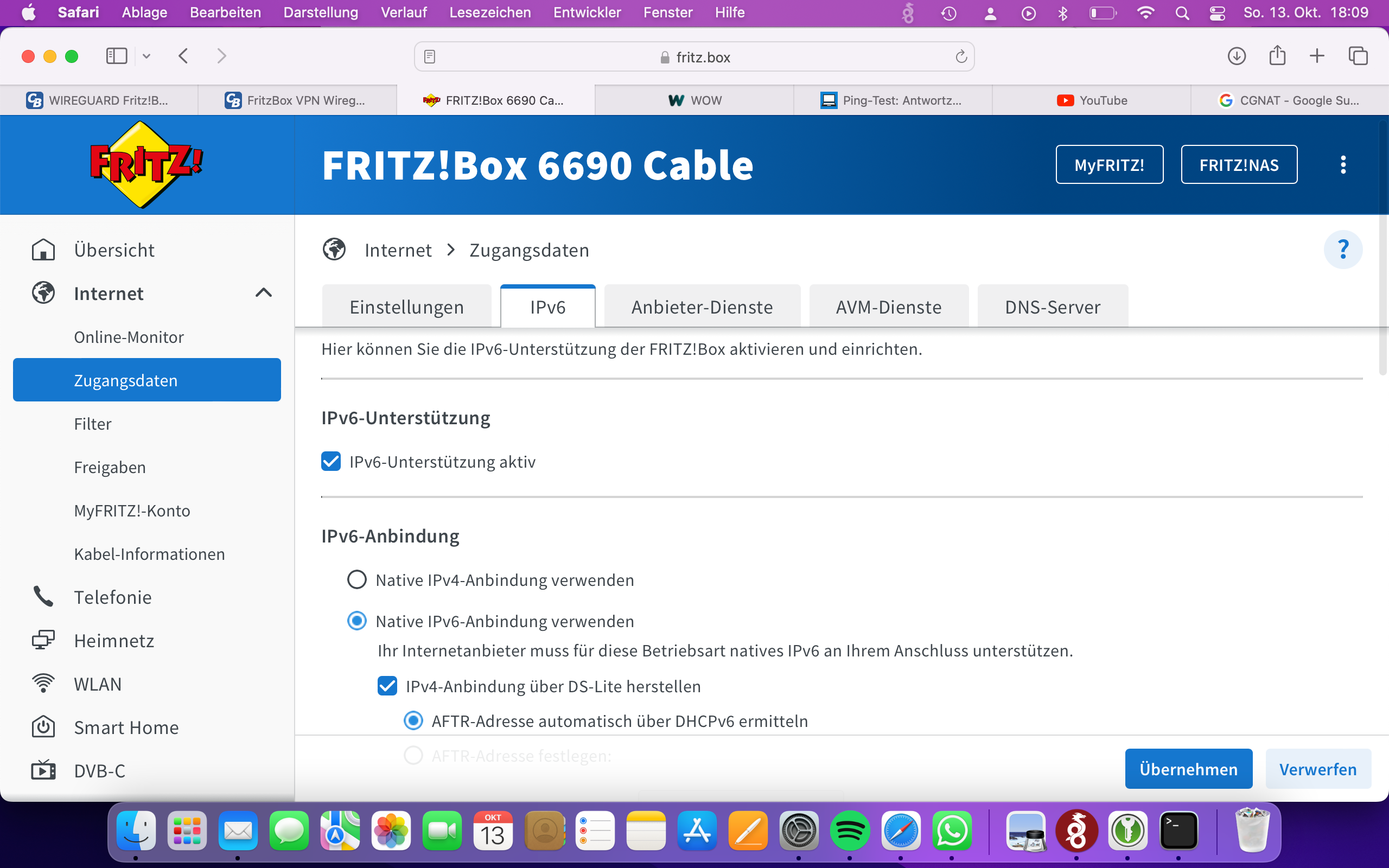
Task: Click the Übernehmen button
Action: [1188, 769]
